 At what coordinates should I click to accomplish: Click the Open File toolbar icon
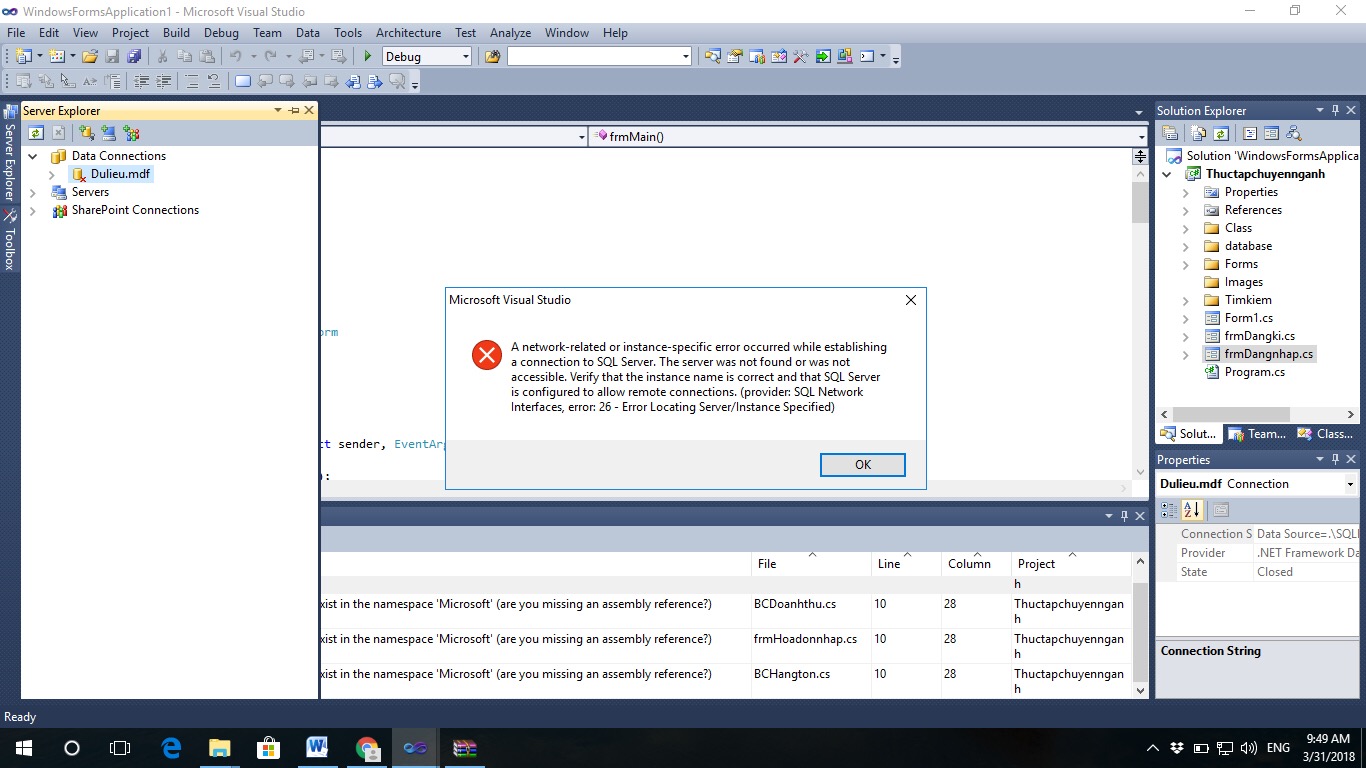click(90, 56)
